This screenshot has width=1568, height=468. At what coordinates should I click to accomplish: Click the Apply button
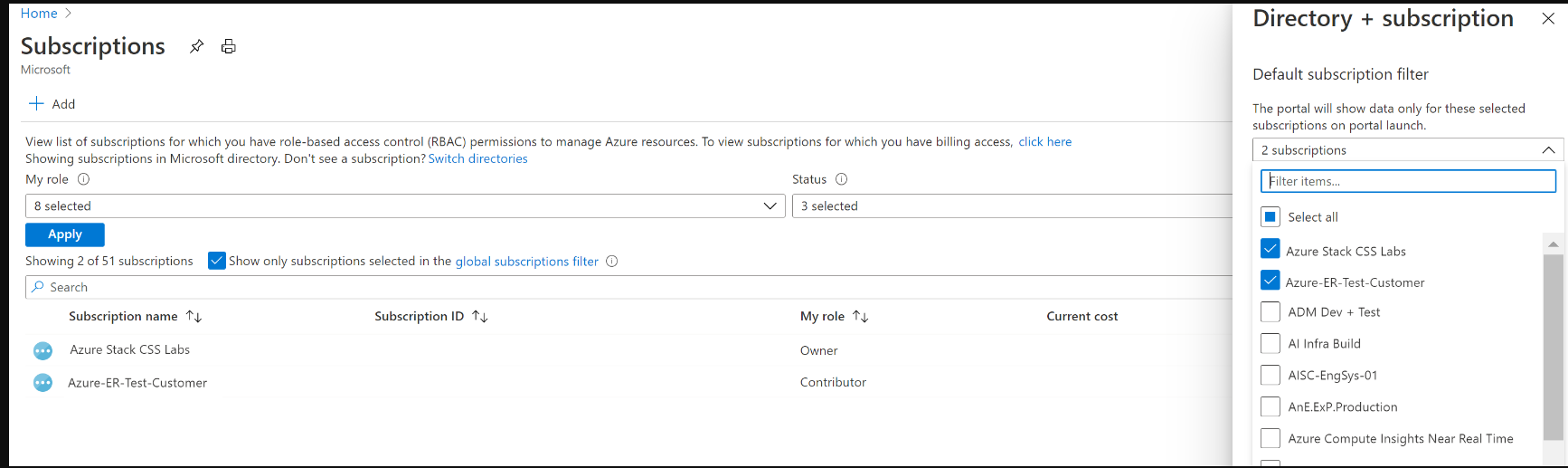(65, 234)
